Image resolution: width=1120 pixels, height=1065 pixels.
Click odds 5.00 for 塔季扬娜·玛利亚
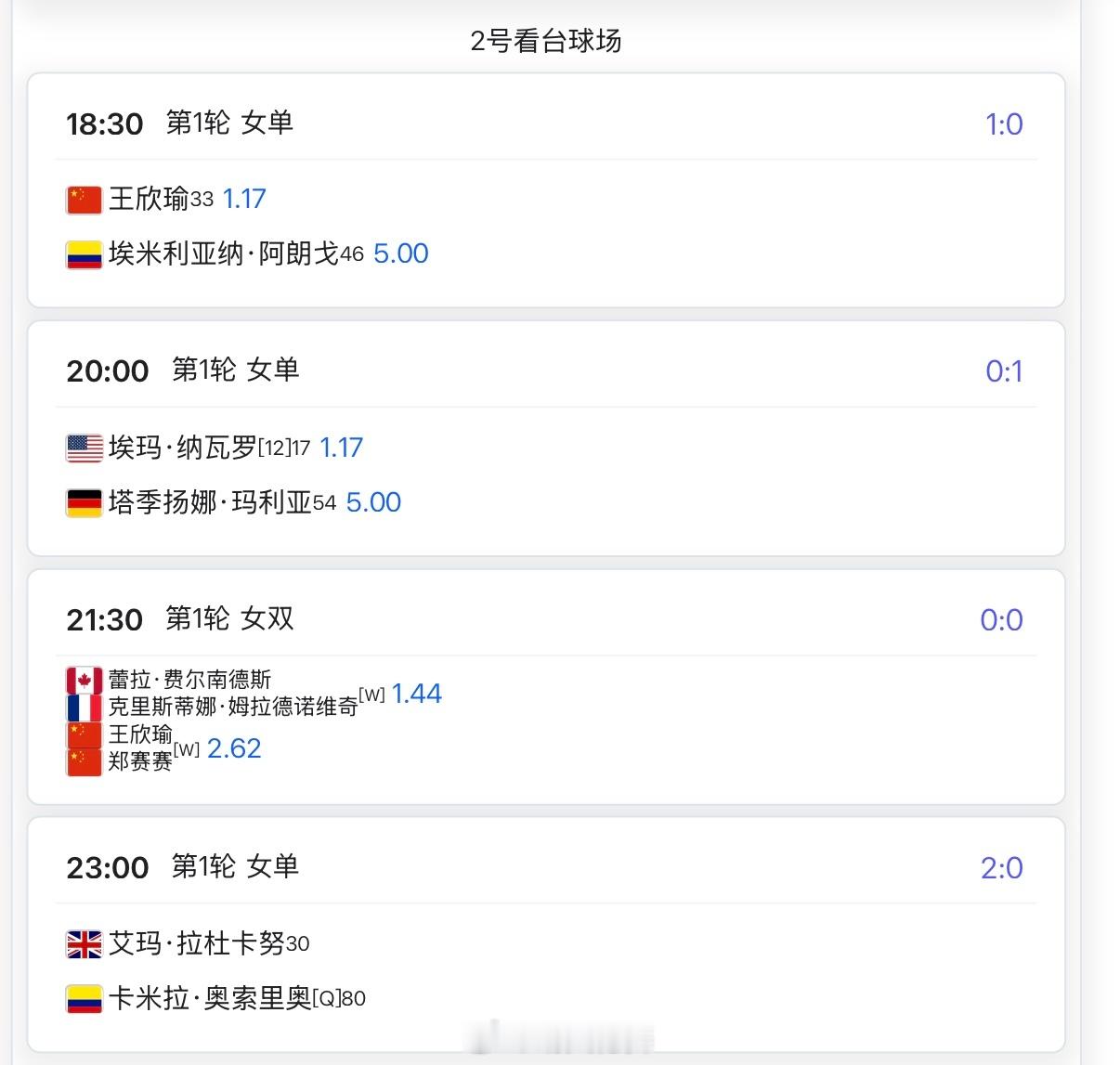375,502
